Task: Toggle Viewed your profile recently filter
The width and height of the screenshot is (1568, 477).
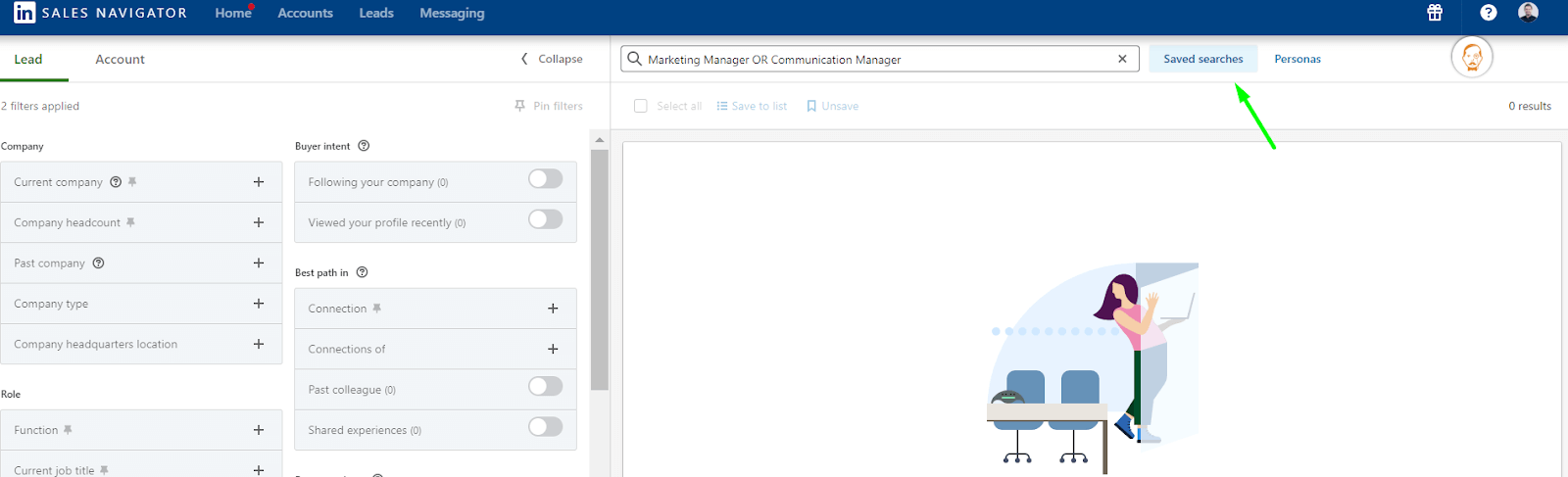Action: [545, 219]
